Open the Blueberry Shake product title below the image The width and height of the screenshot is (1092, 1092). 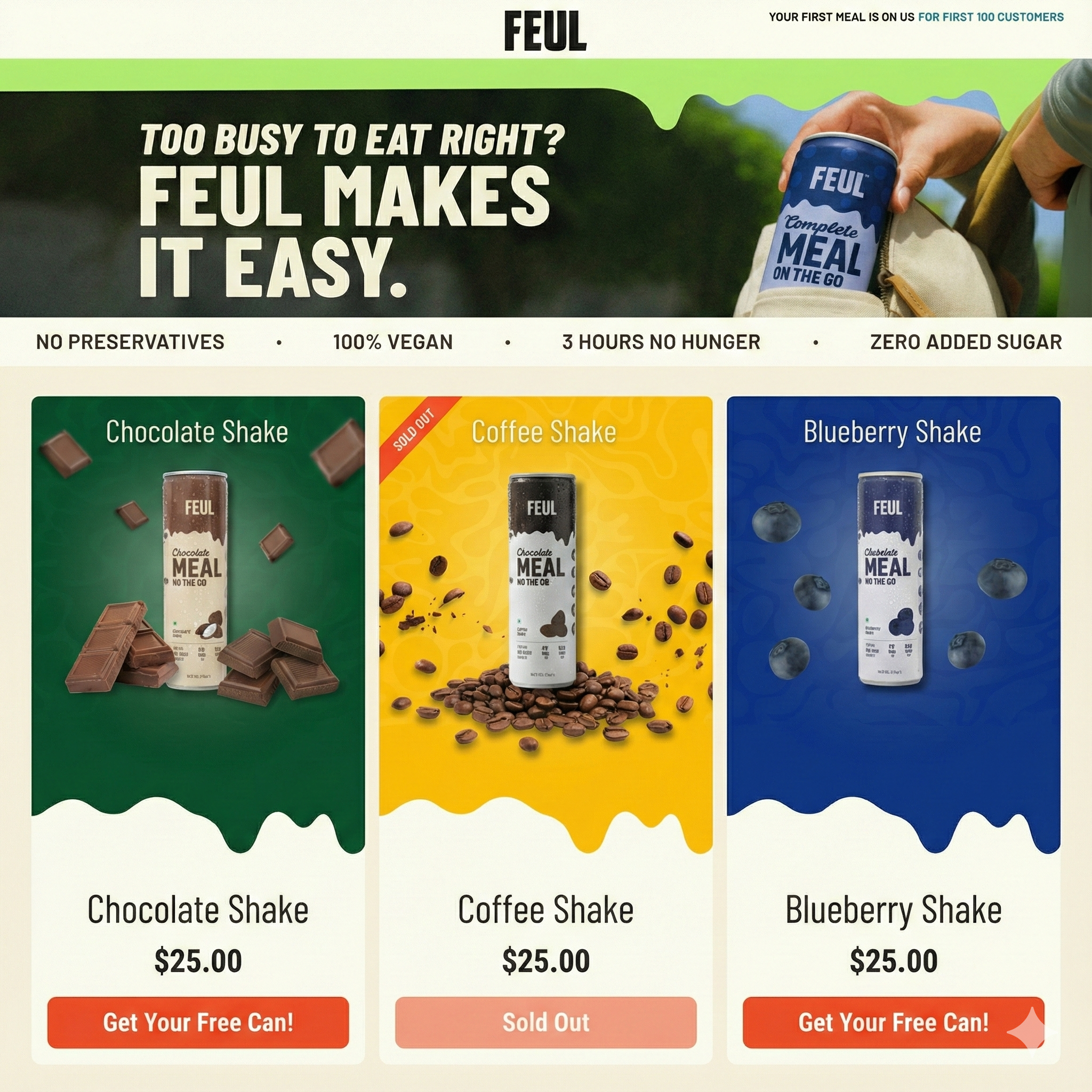893,910
